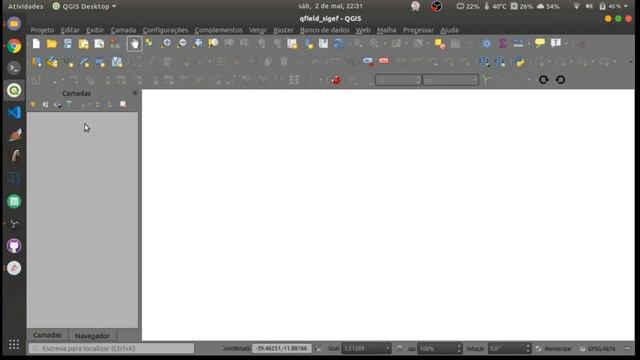
Task: Click the Zoom to Selection icon
Action: click(x=213, y=43)
